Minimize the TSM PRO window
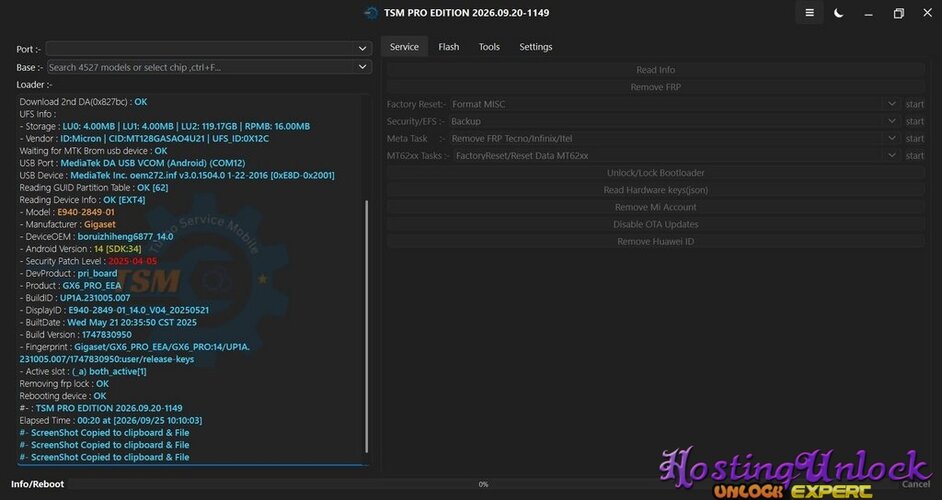The height and width of the screenshot is (500, 942). pyautogui.click(x=868, y=13)
